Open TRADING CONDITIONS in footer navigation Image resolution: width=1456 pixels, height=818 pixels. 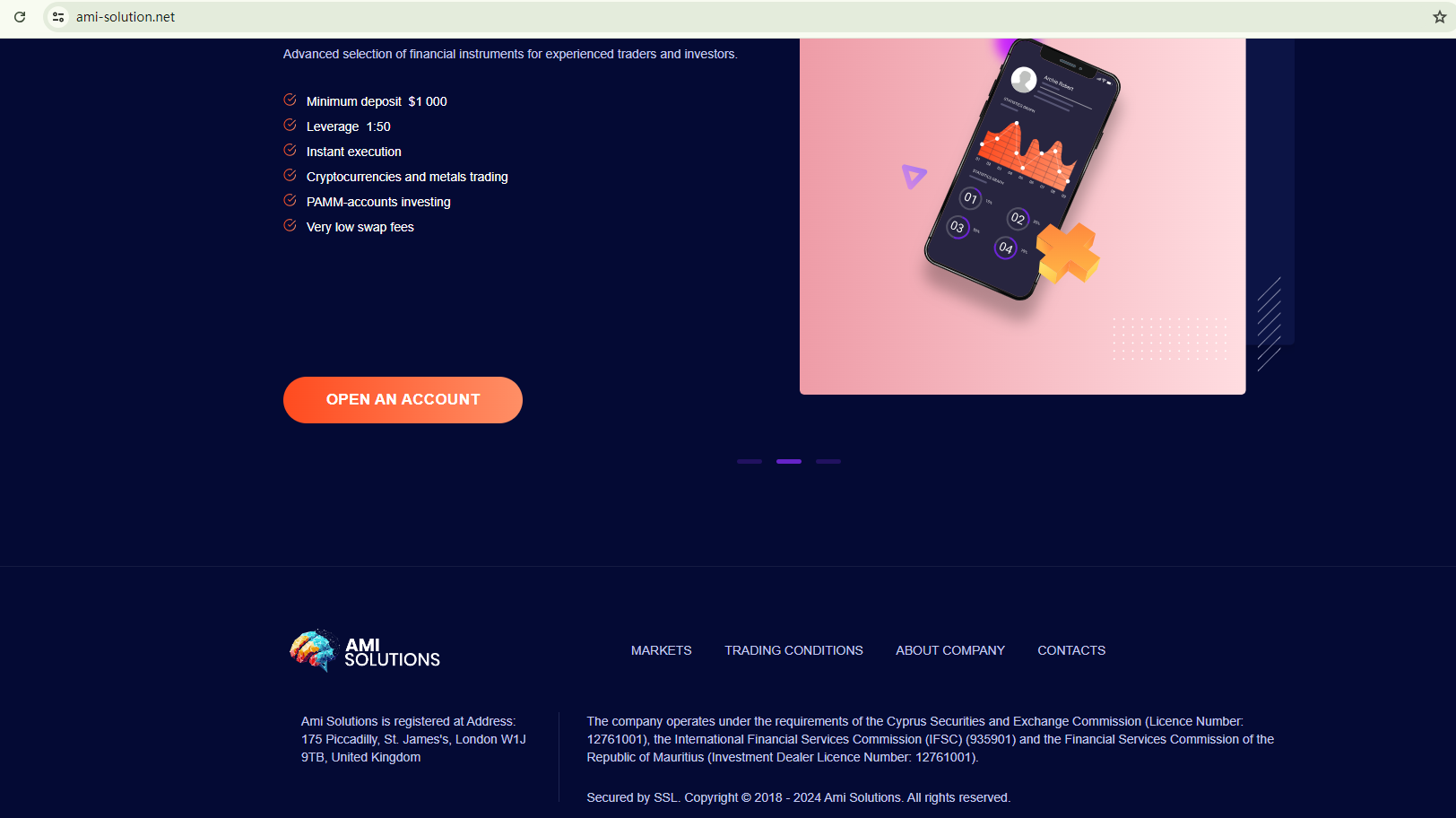pyautogui.click(x=793, y=650)
